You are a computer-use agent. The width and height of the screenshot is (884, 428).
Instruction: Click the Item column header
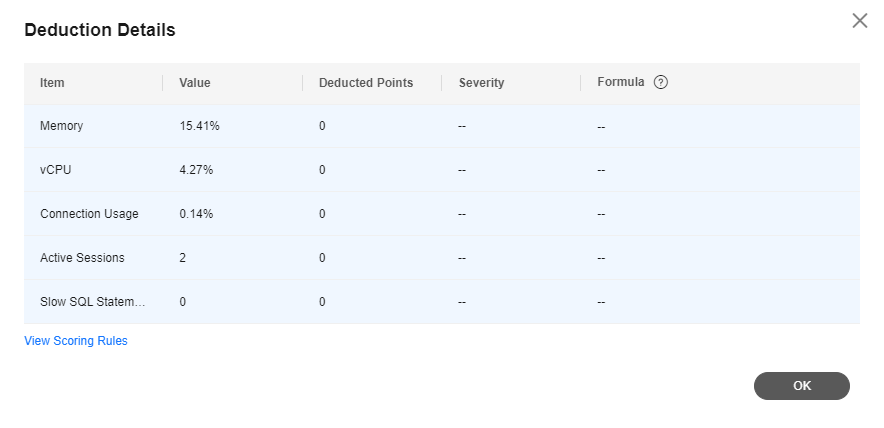pos(52,83)
